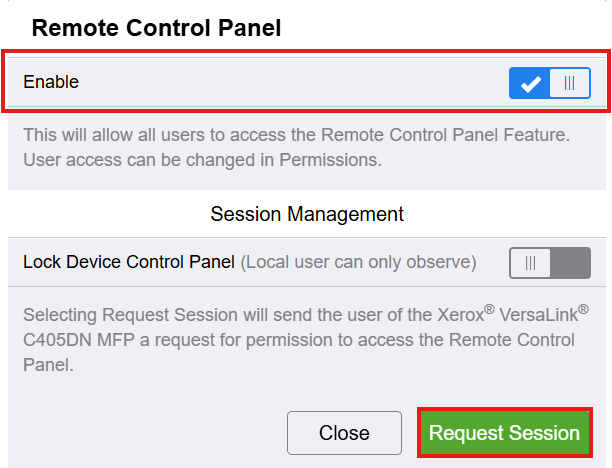
Task: Click the green Request Session button
Action: (504, 433)
